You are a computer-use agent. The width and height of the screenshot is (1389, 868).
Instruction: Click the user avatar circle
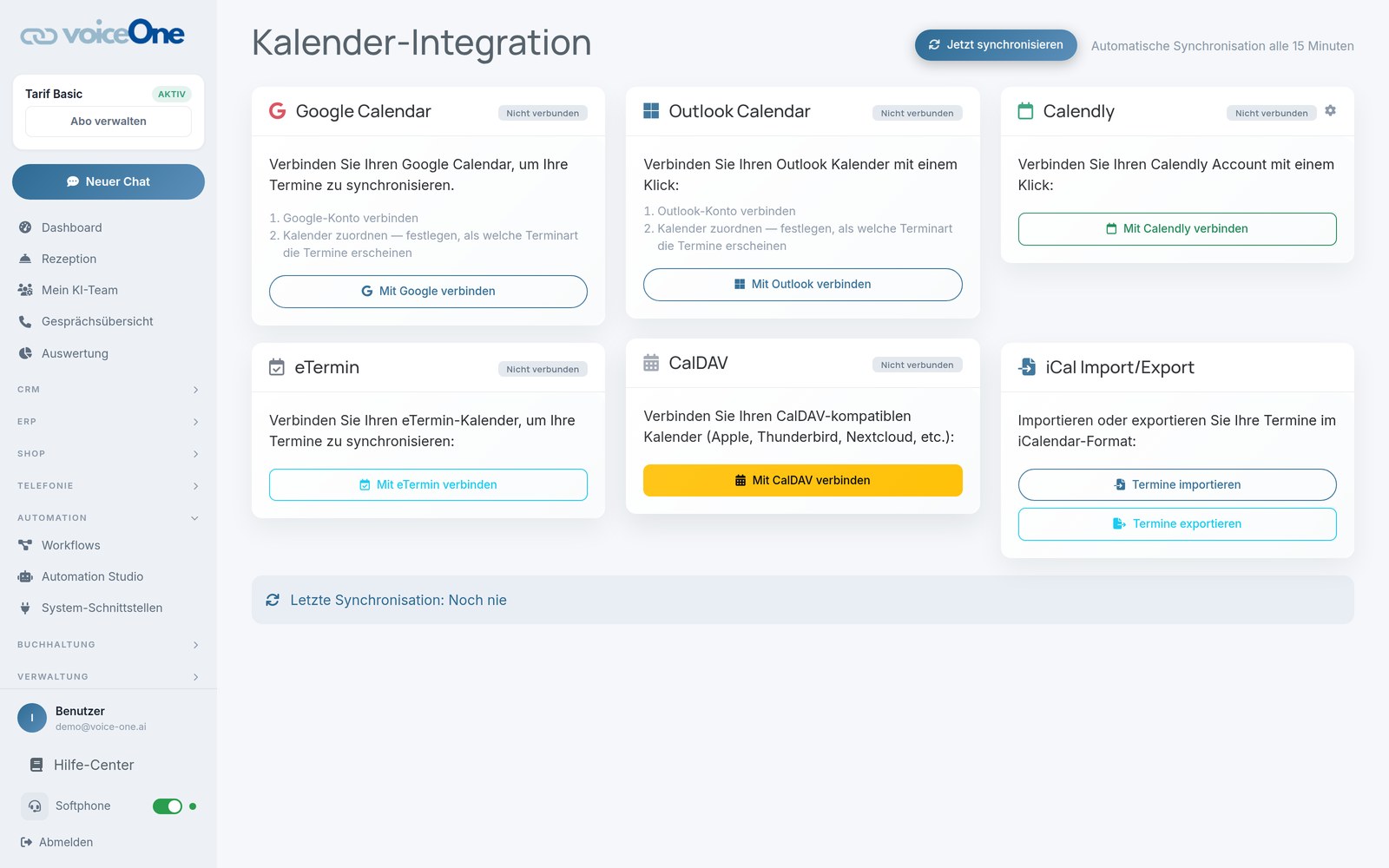[32, 718]
